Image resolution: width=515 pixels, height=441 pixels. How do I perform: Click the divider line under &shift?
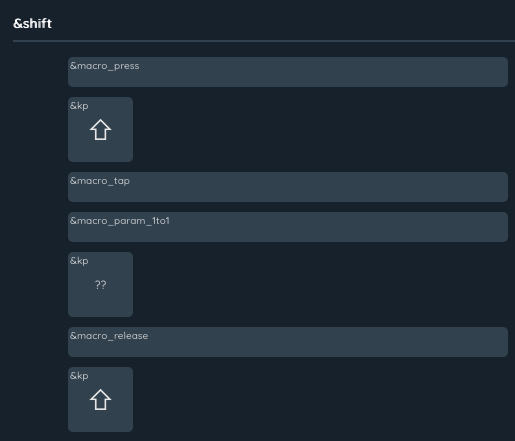click(x=264, y=41)
